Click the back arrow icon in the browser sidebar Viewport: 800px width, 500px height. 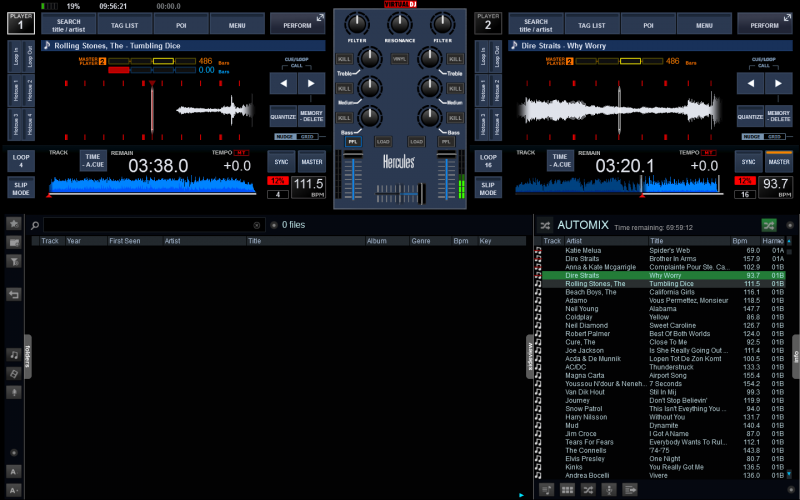click(14, 294)
